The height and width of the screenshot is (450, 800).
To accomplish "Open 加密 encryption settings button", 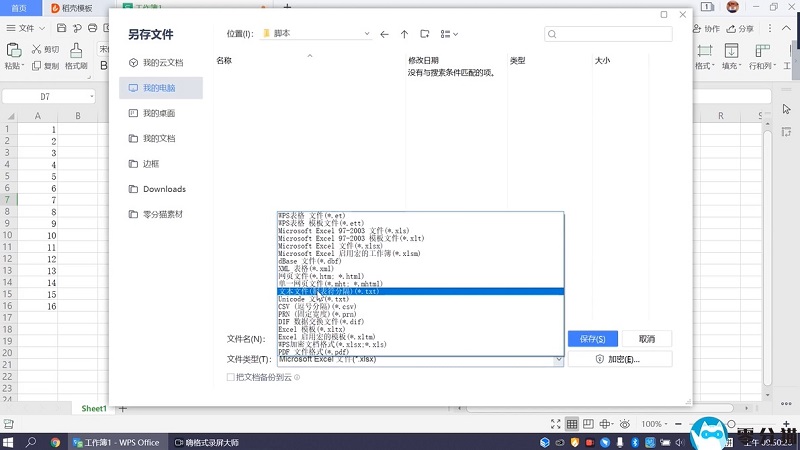I will tap(619, 359).
